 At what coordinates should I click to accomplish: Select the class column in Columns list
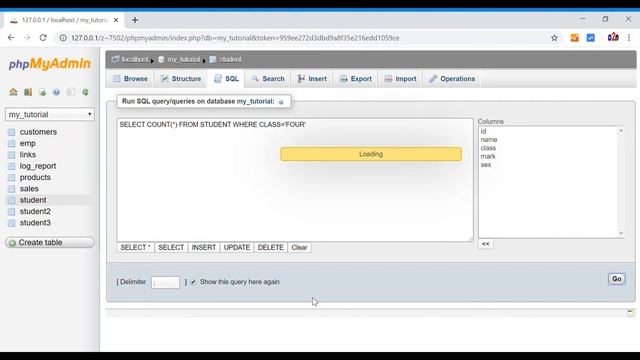click(488, 148)
